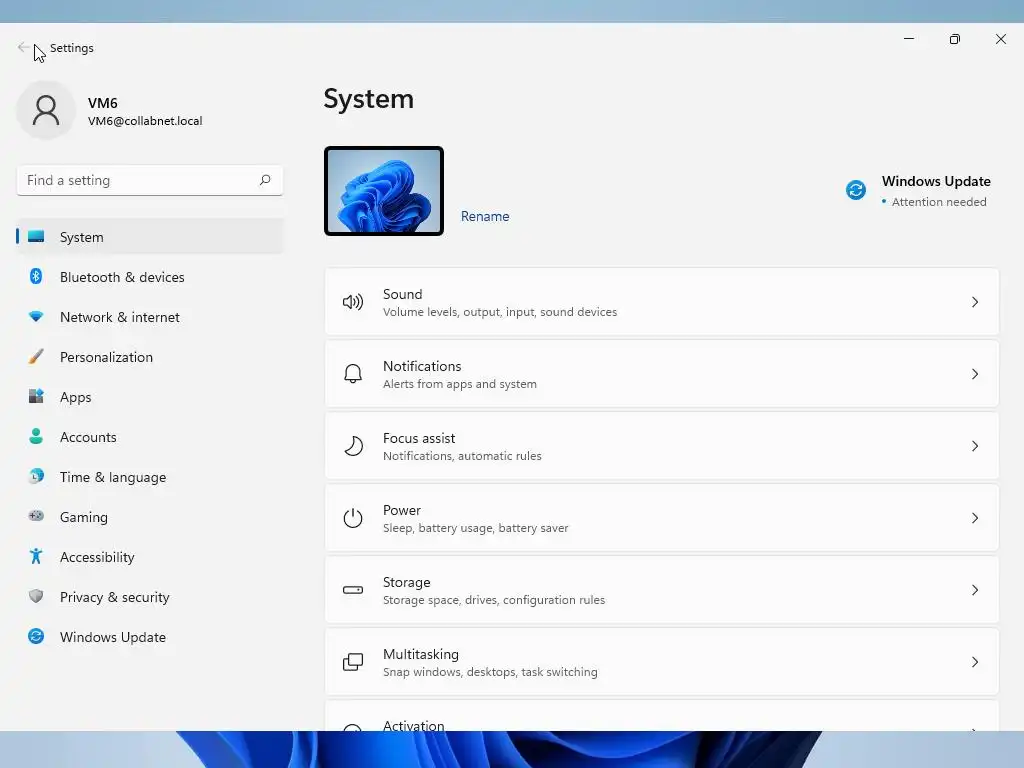Click the Windows Update sync icon at top right
1024x768 pixels.
coord(856,190)
